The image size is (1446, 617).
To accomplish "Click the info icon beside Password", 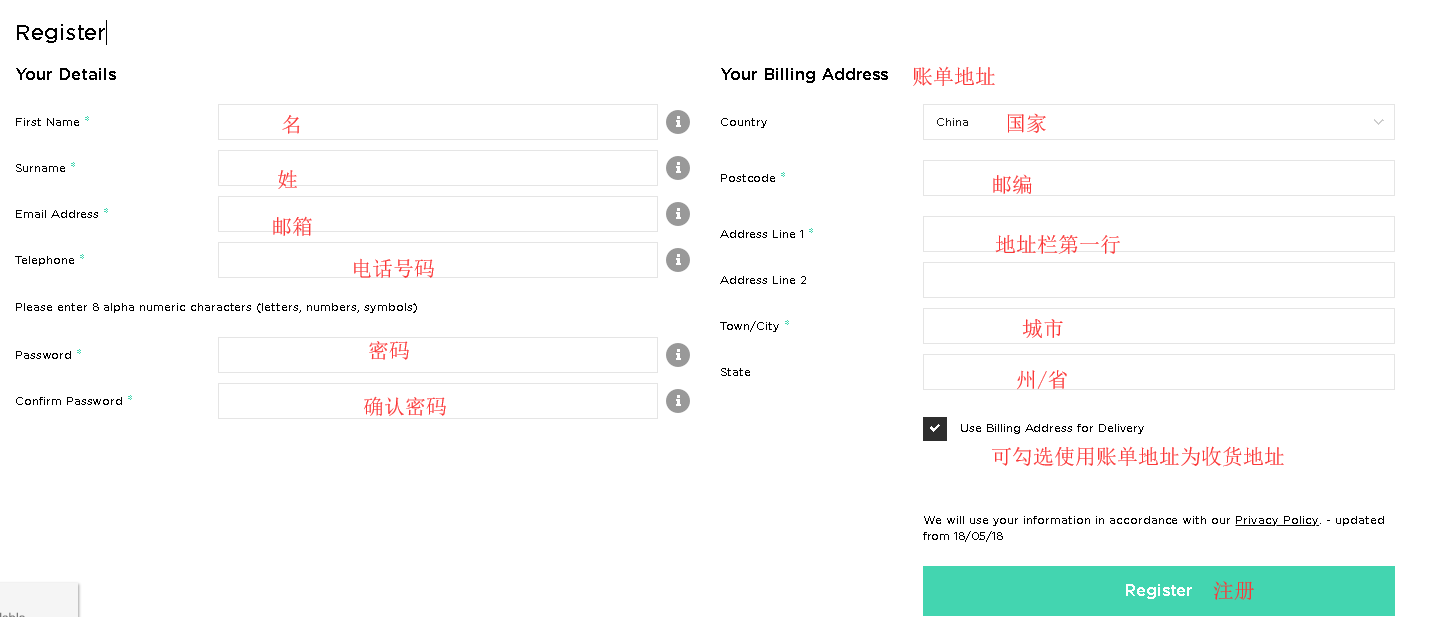I will pyautogui.click(x=678, y=355).
